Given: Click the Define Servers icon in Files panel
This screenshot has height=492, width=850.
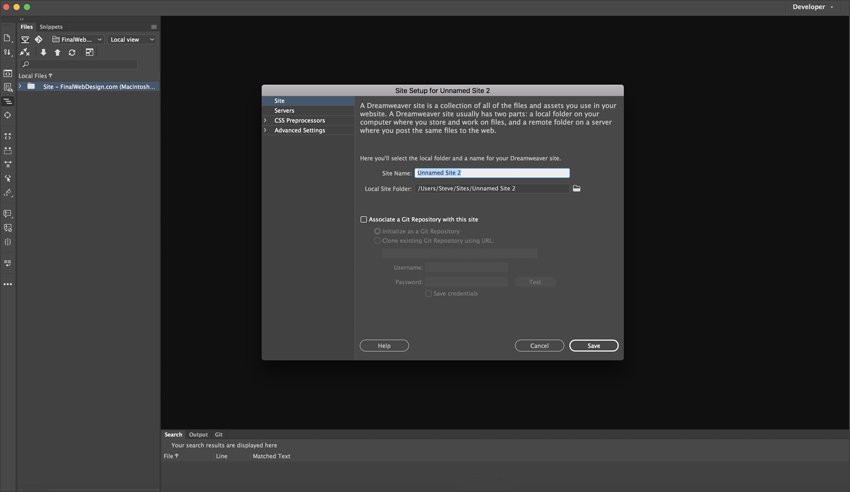Looking at the screenshot, I should point(25,40).
